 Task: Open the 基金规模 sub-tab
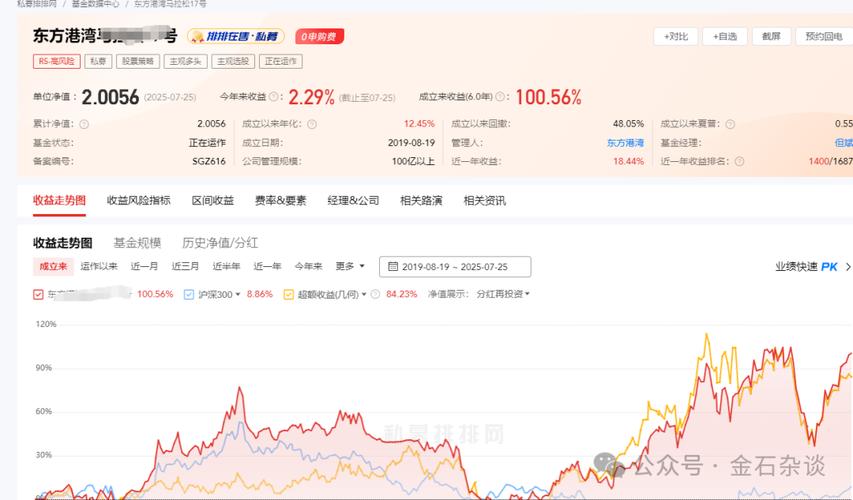(x=137, y=243)
